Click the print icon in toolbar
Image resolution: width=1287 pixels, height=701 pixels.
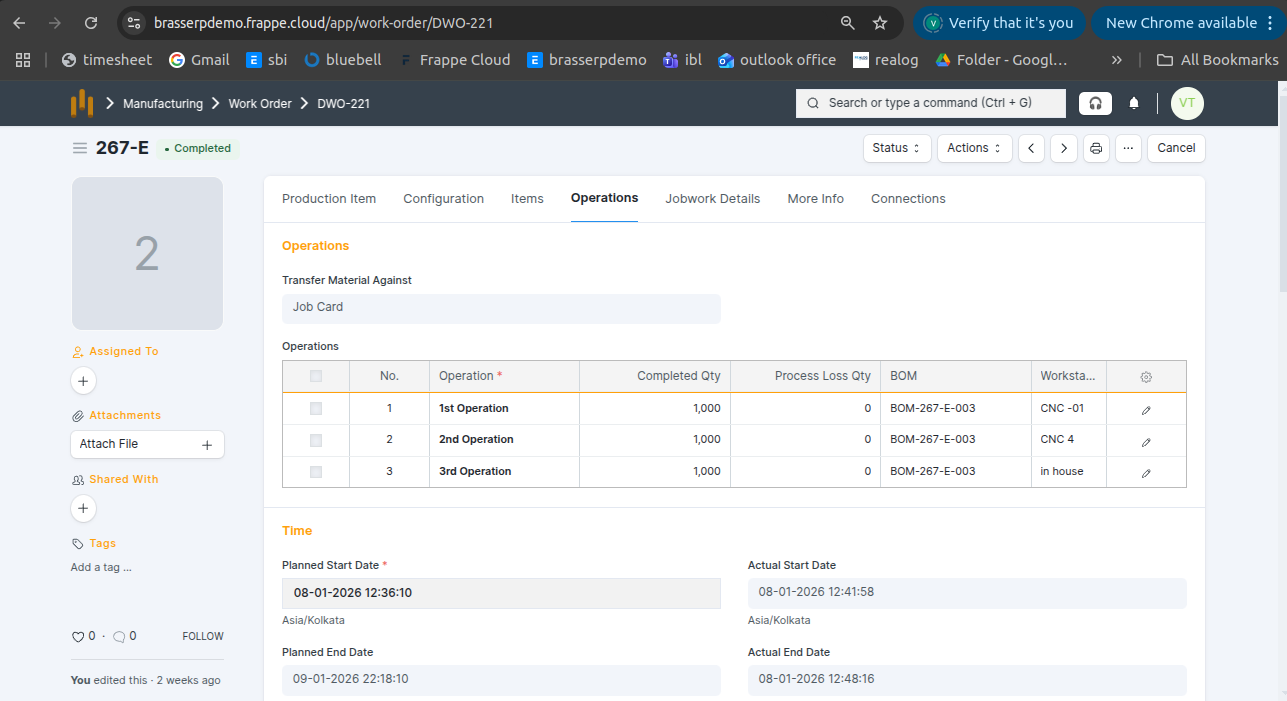1096,148
